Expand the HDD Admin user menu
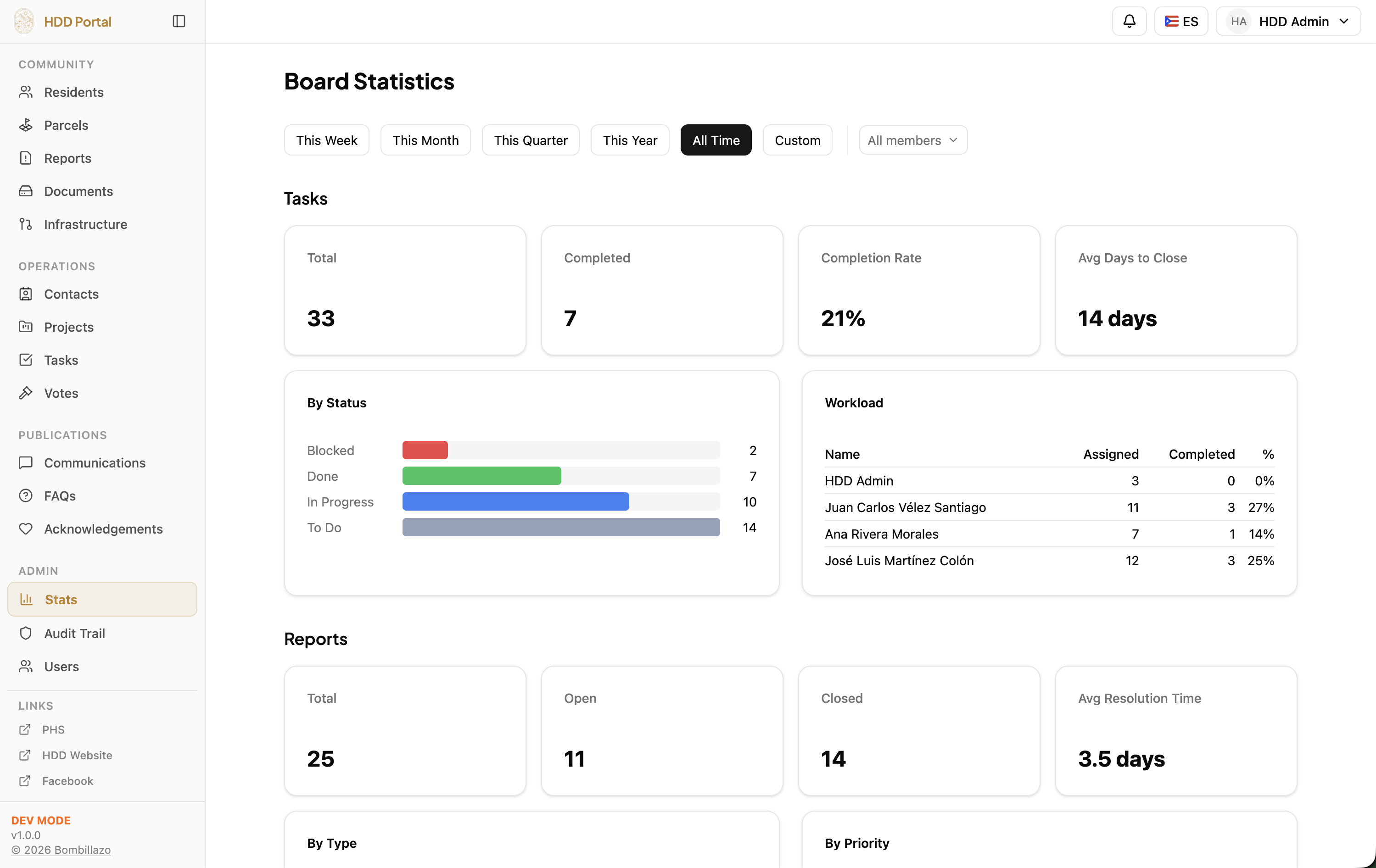The width and height of the screenshot is (1376, 868). pos(1288,22)
